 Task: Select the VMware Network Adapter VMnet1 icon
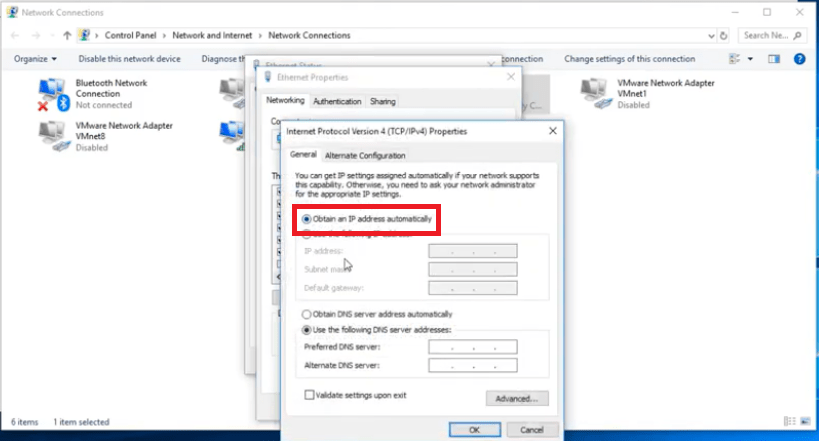pyautogui.click(x=596, y=93)
